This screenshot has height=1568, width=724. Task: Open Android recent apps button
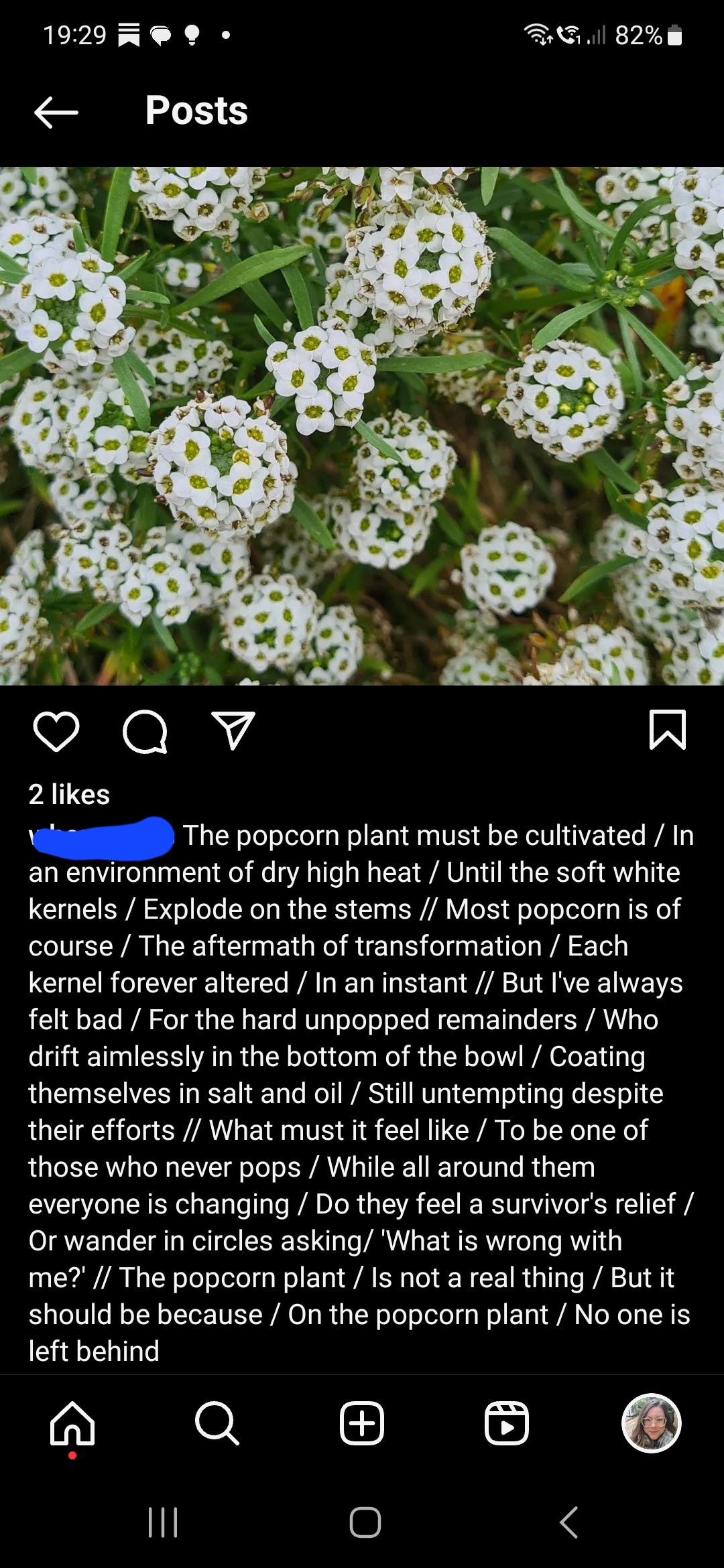163,1522
